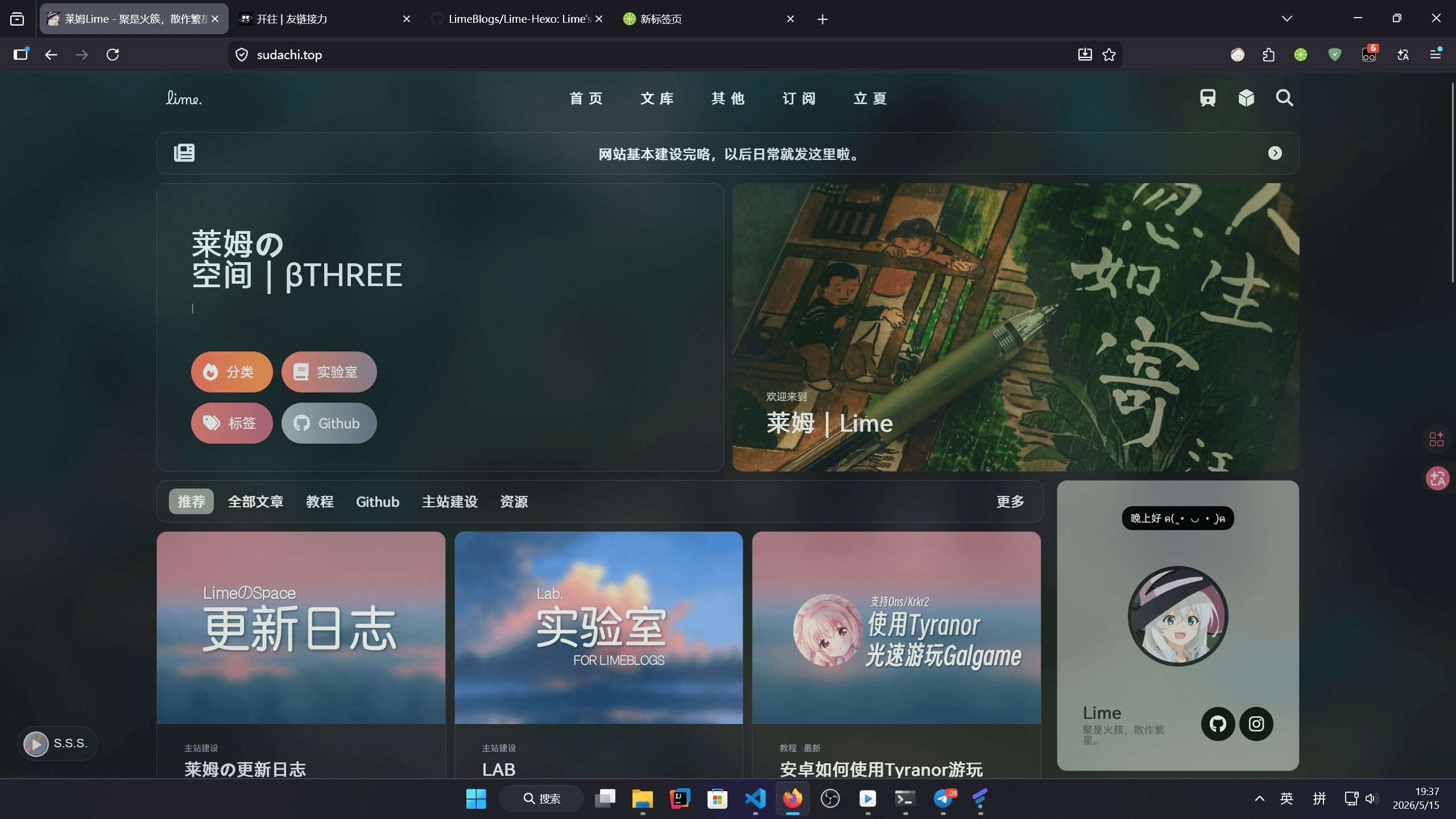Viewport: 1456px width, 819px height.
Task: Open the Windows Start menu
Action: 476,799
